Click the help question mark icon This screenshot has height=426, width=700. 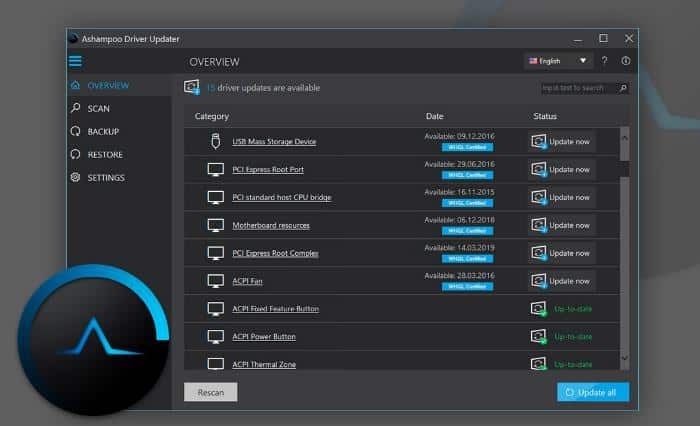pos(604,61)
